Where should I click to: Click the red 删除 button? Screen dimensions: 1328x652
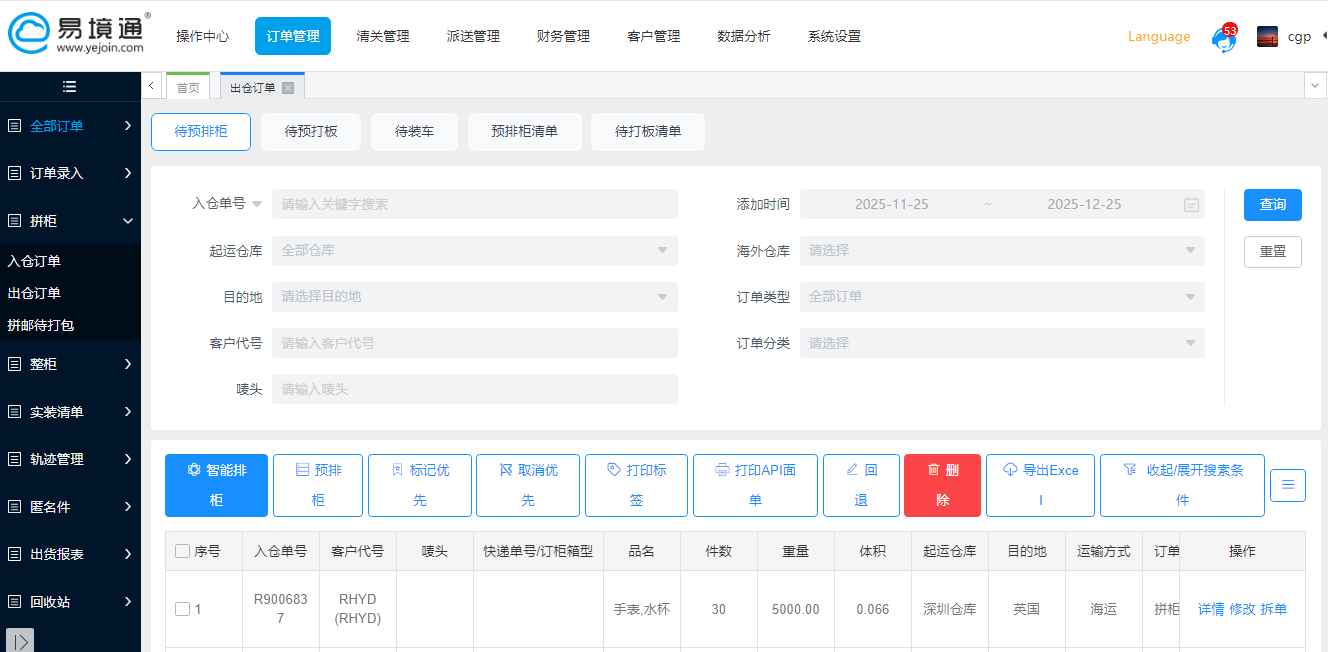pyautogui.click(x=942, y=485)
